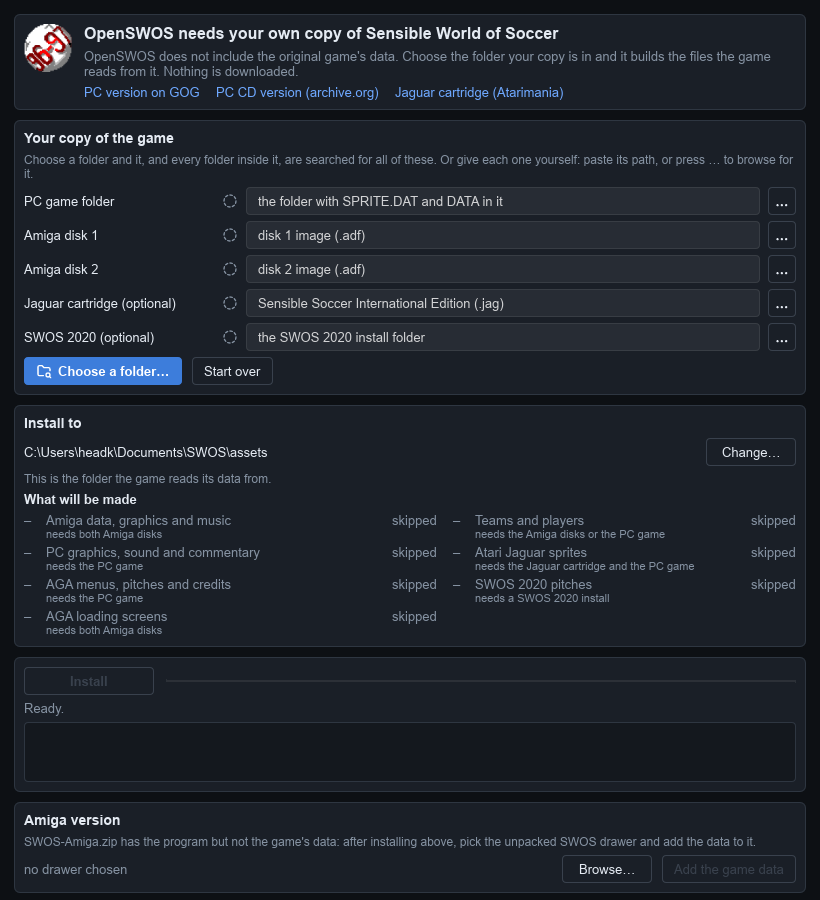Click the 'AGA loading screens' row
Screen dimensions: 820x900
coord(230,623)
